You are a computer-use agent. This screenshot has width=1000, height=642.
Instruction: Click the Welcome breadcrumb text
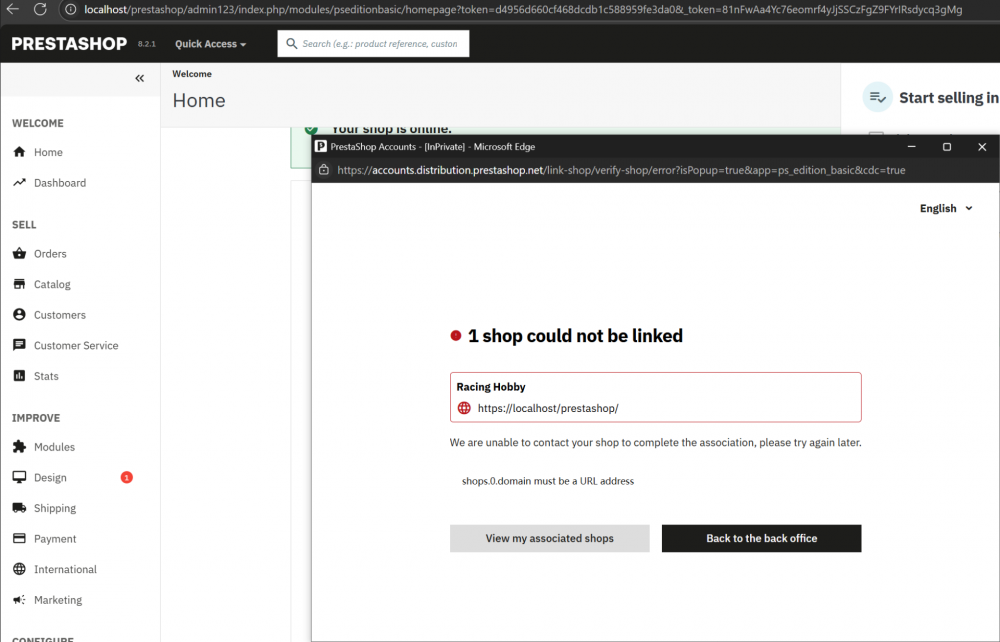pos(192,74)
